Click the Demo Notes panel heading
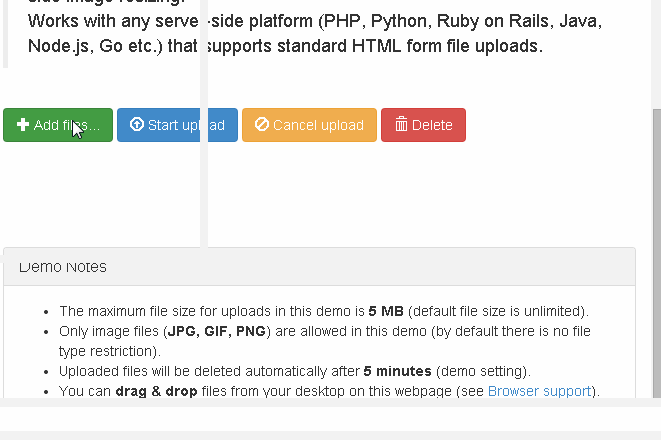This screenshot has width=661, height=440. (320, 267)
